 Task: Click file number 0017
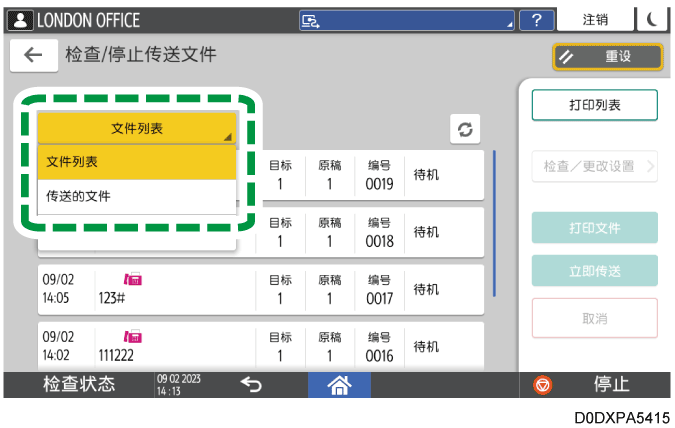(379, 298)
